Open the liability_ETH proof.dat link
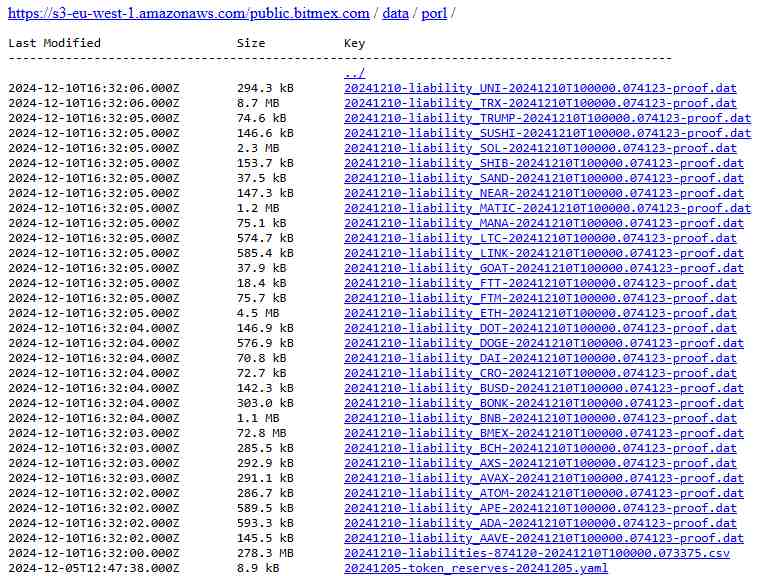Screen dimensions: 760x576 (540, 314)
